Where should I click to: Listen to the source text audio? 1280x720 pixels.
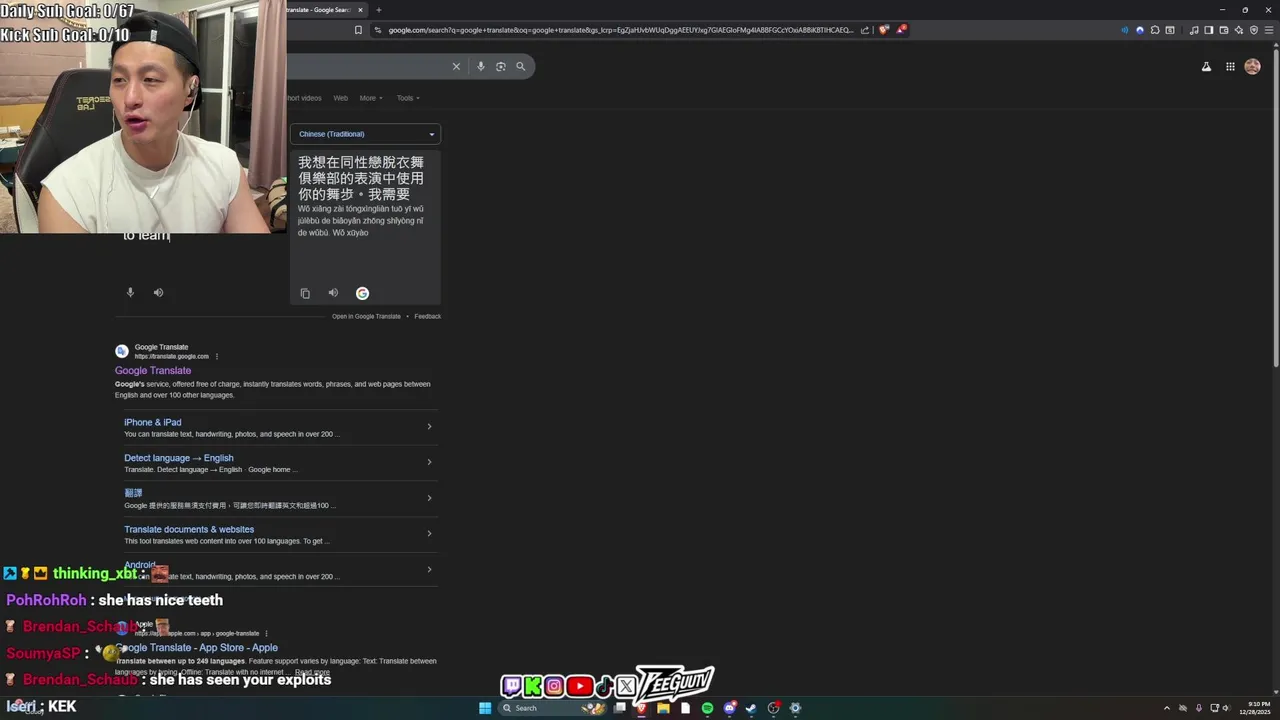158,292
